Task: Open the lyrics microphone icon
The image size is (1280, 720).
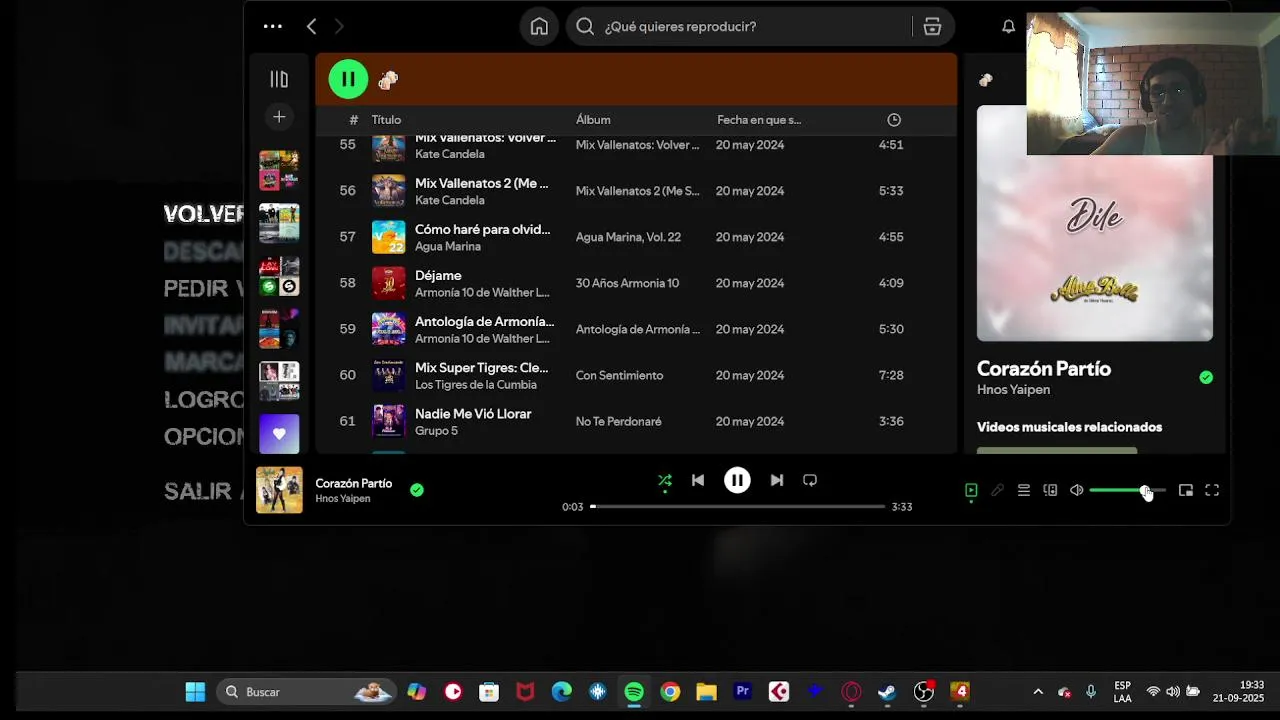Action: [x=997, y=491]
